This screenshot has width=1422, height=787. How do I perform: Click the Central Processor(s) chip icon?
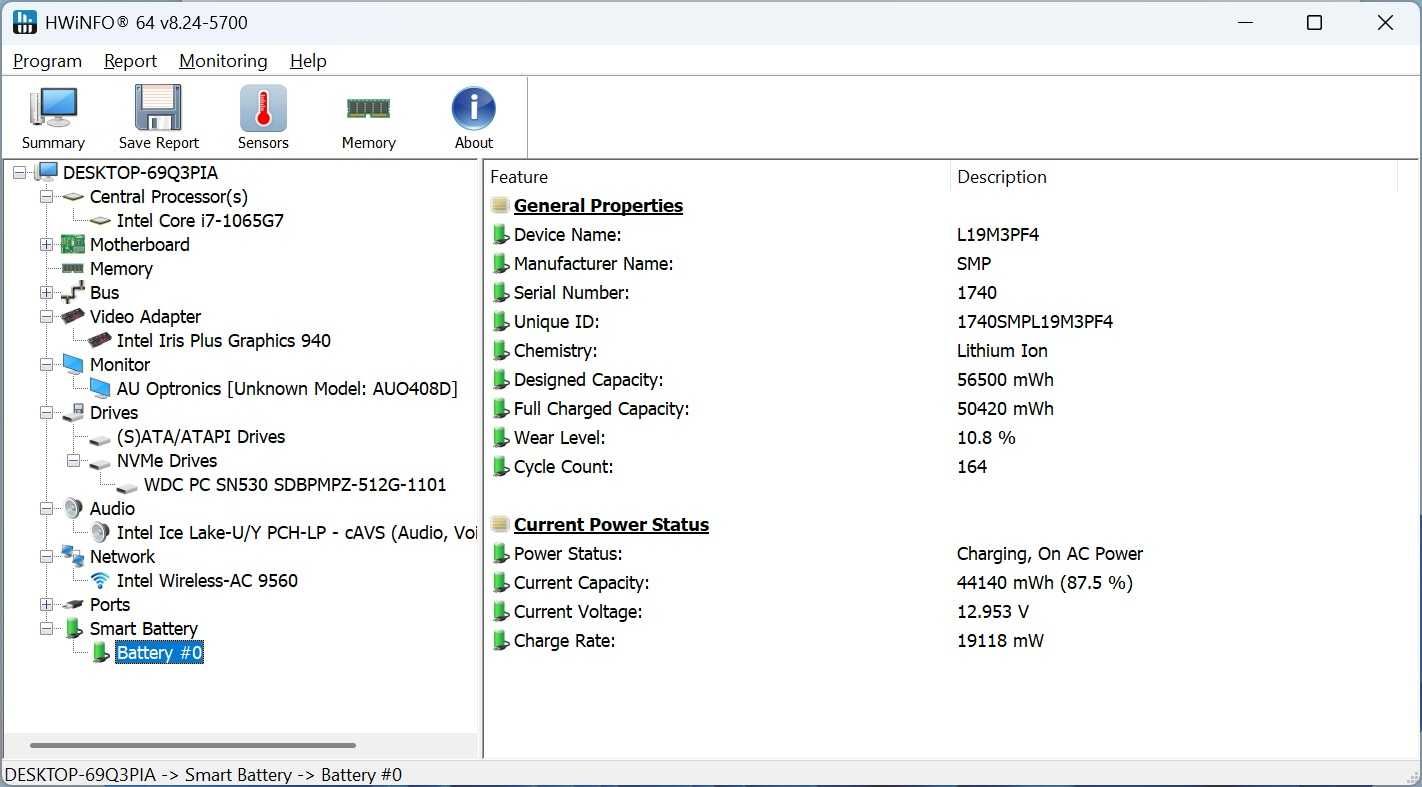coord(74,197)
